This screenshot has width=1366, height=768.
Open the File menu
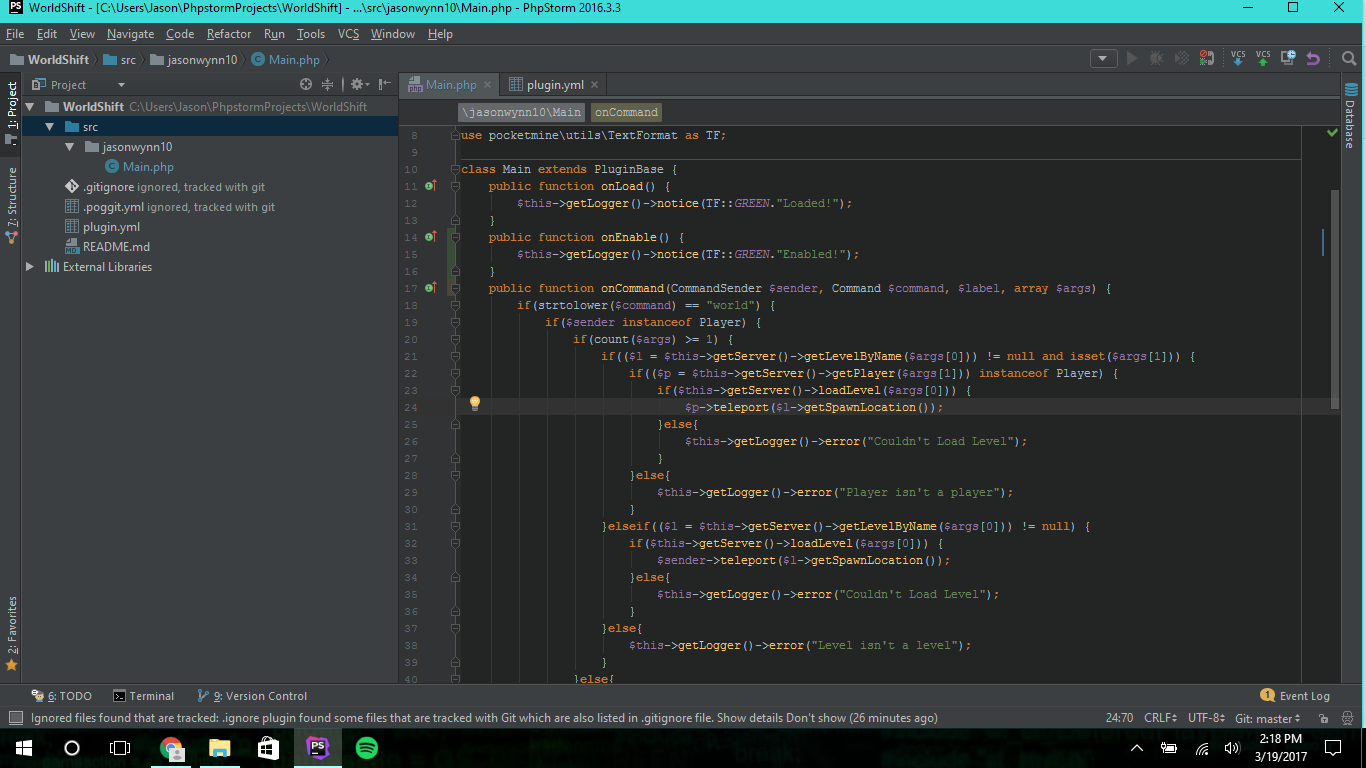pos(14,34)
